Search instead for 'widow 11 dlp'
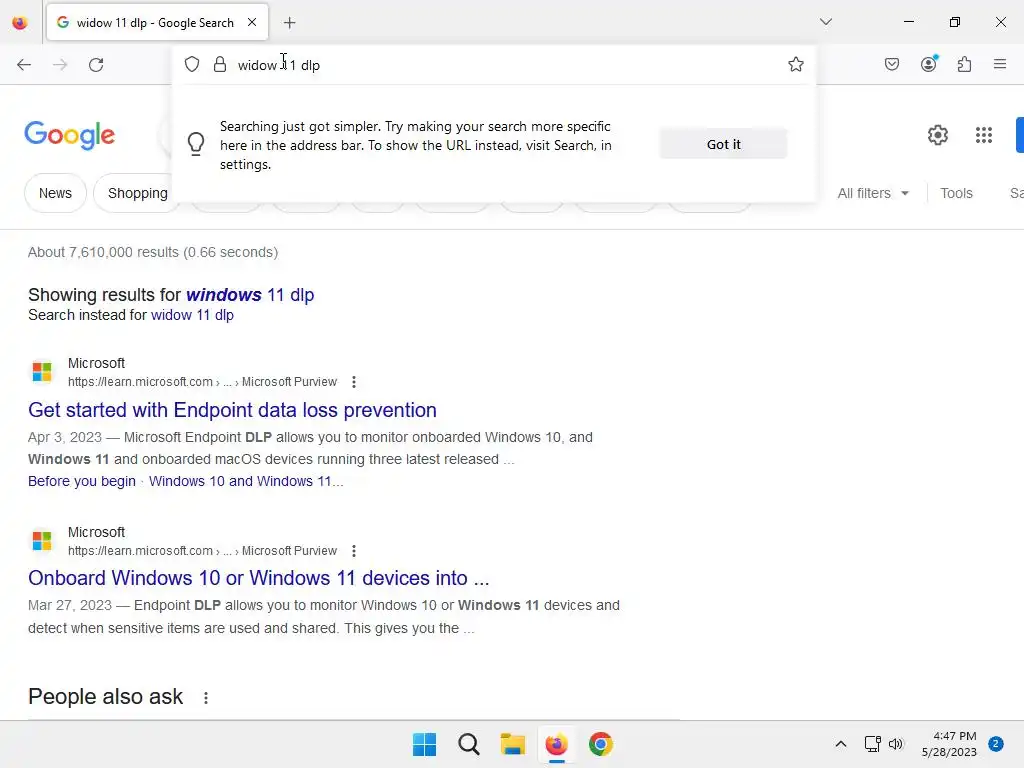 [x=192, y=315]
